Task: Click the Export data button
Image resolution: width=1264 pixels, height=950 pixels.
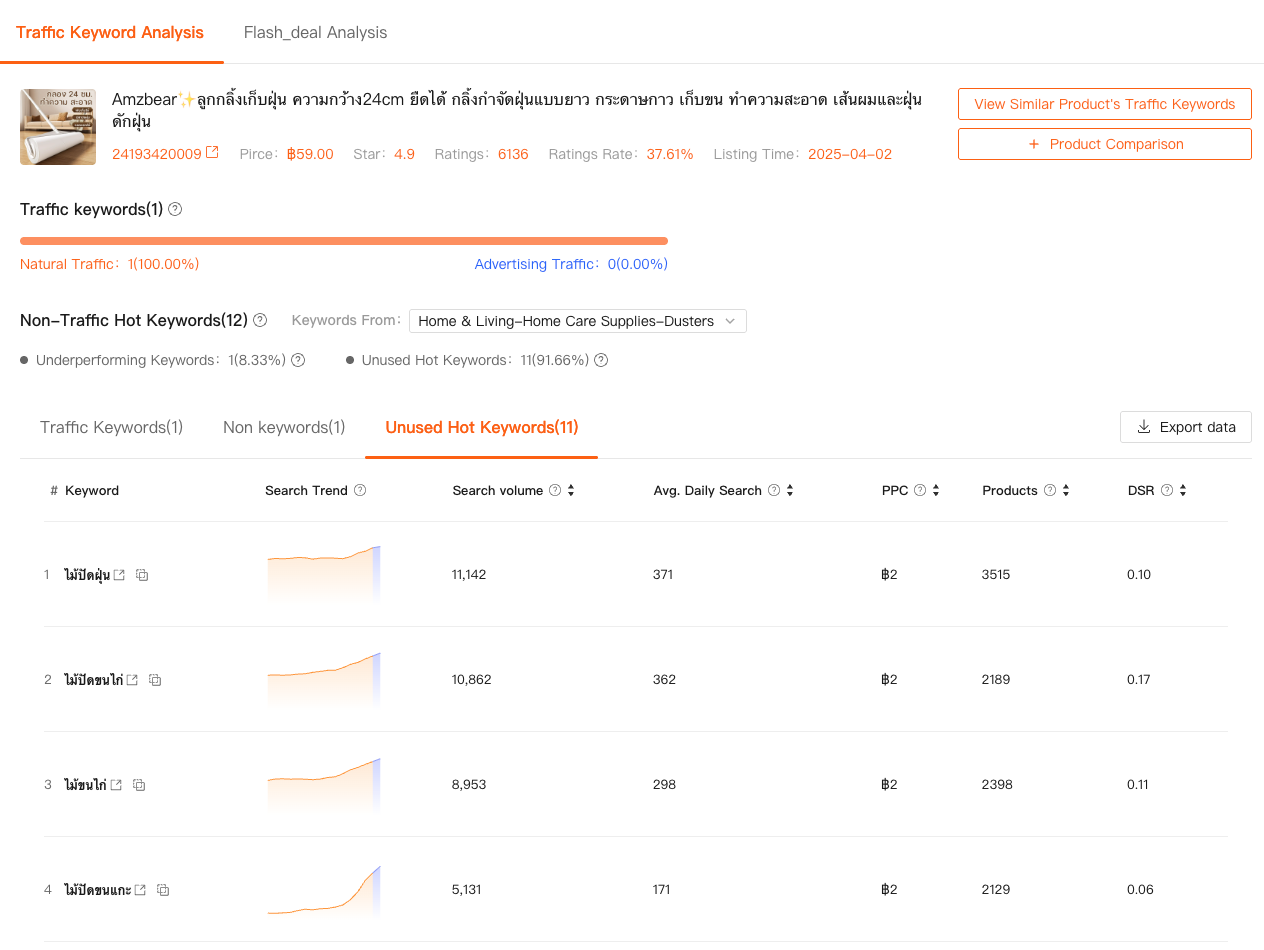Action: (1185, 427)
